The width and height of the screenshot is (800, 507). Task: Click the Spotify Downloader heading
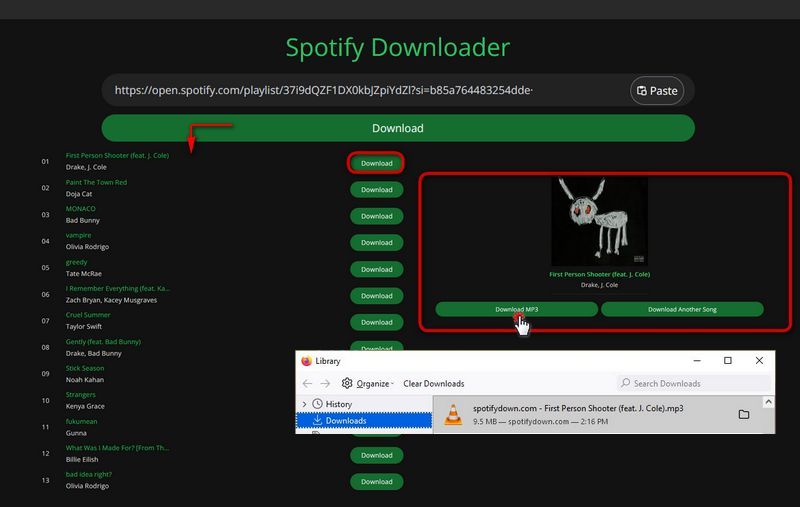click(398, 48)
